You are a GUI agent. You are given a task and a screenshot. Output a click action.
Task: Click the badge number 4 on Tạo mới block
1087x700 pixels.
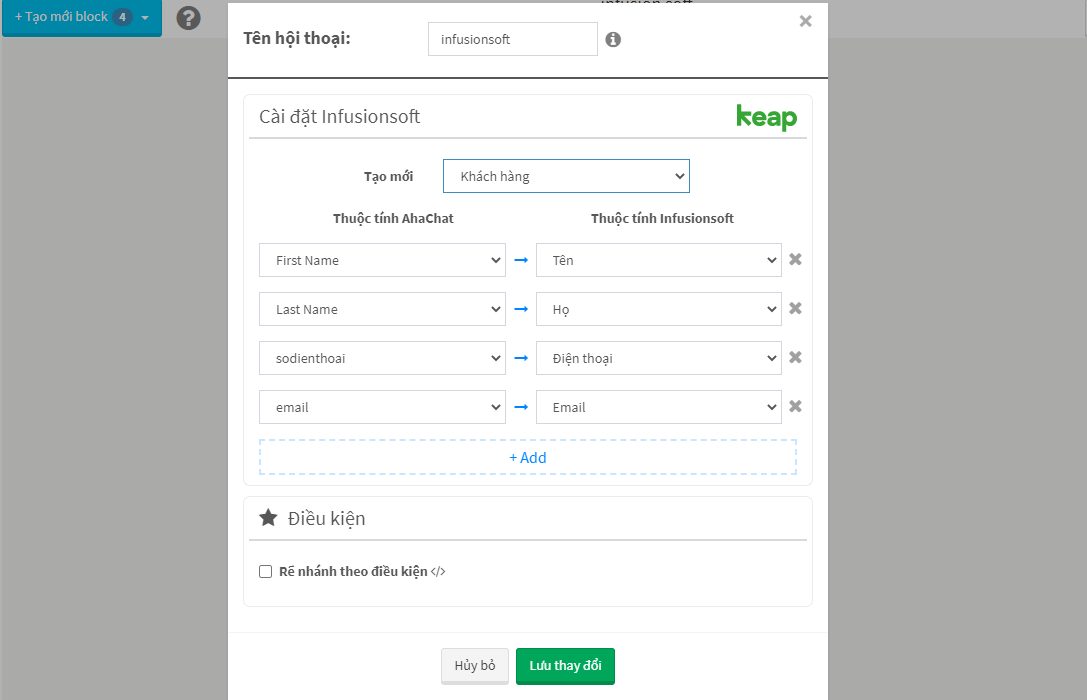123,17
